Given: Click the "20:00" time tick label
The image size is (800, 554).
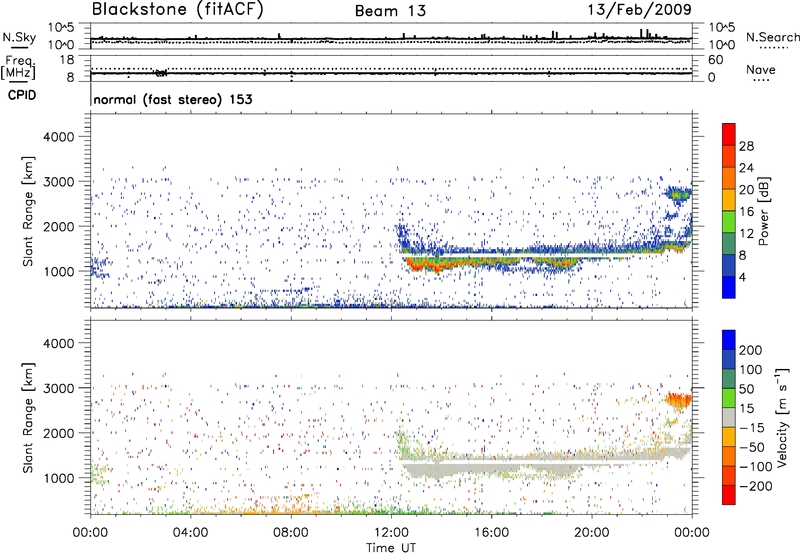Looking at the screenshot, I should 591,533.
